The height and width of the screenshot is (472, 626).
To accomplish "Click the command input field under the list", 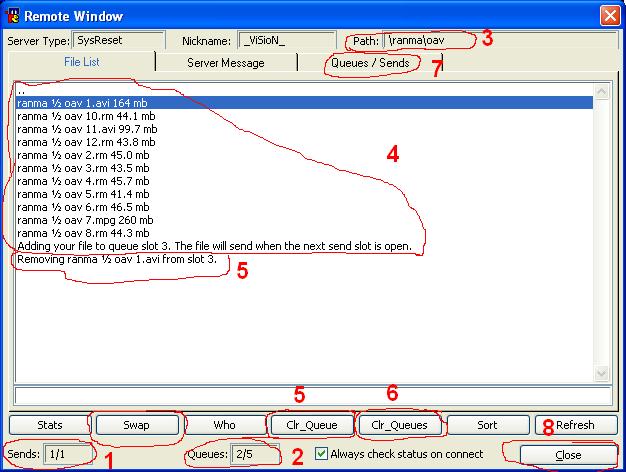I will coord(313,395).
